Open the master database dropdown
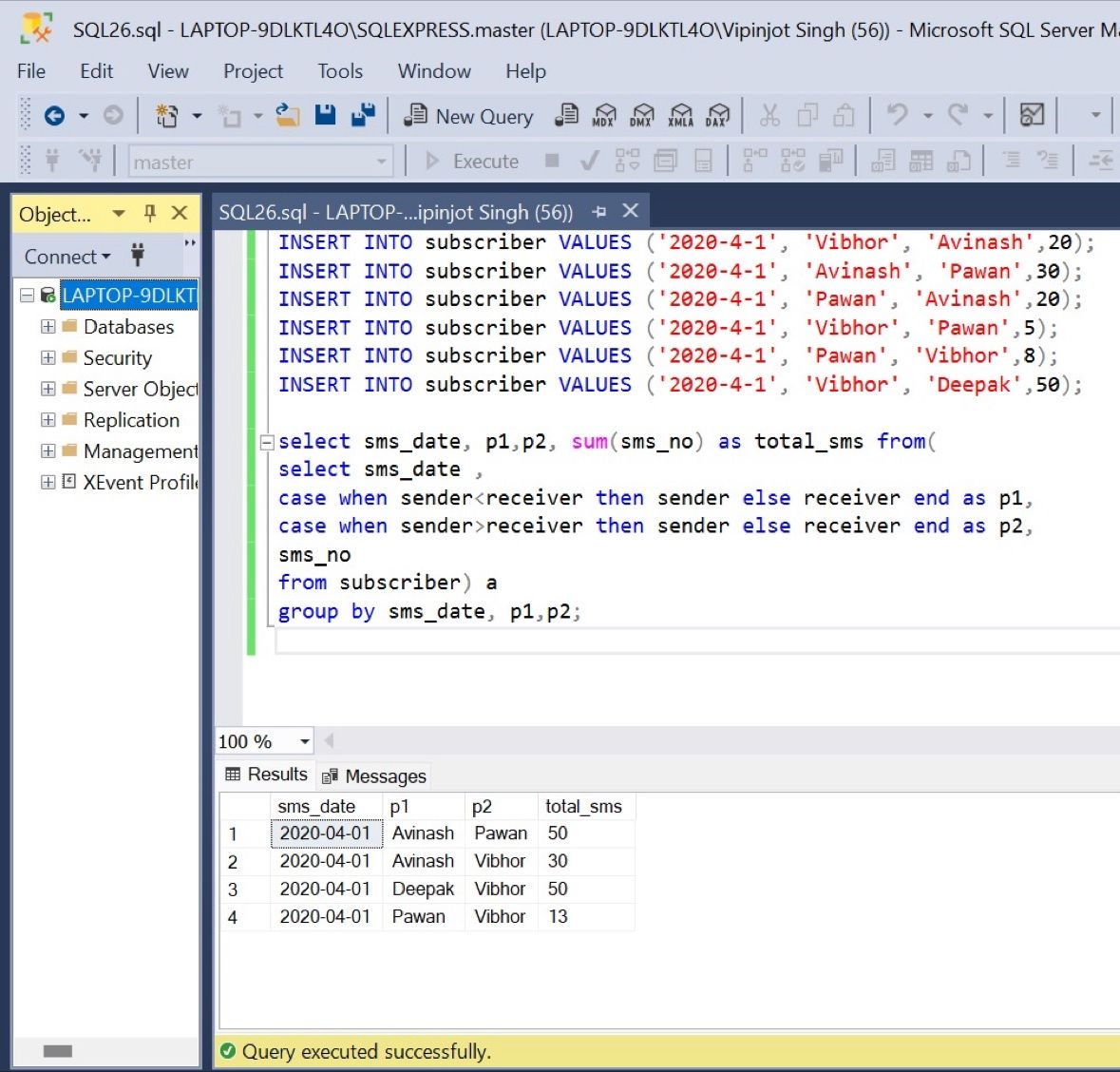This screenshot has height=1072, width=1120. [x=381, y=162]
